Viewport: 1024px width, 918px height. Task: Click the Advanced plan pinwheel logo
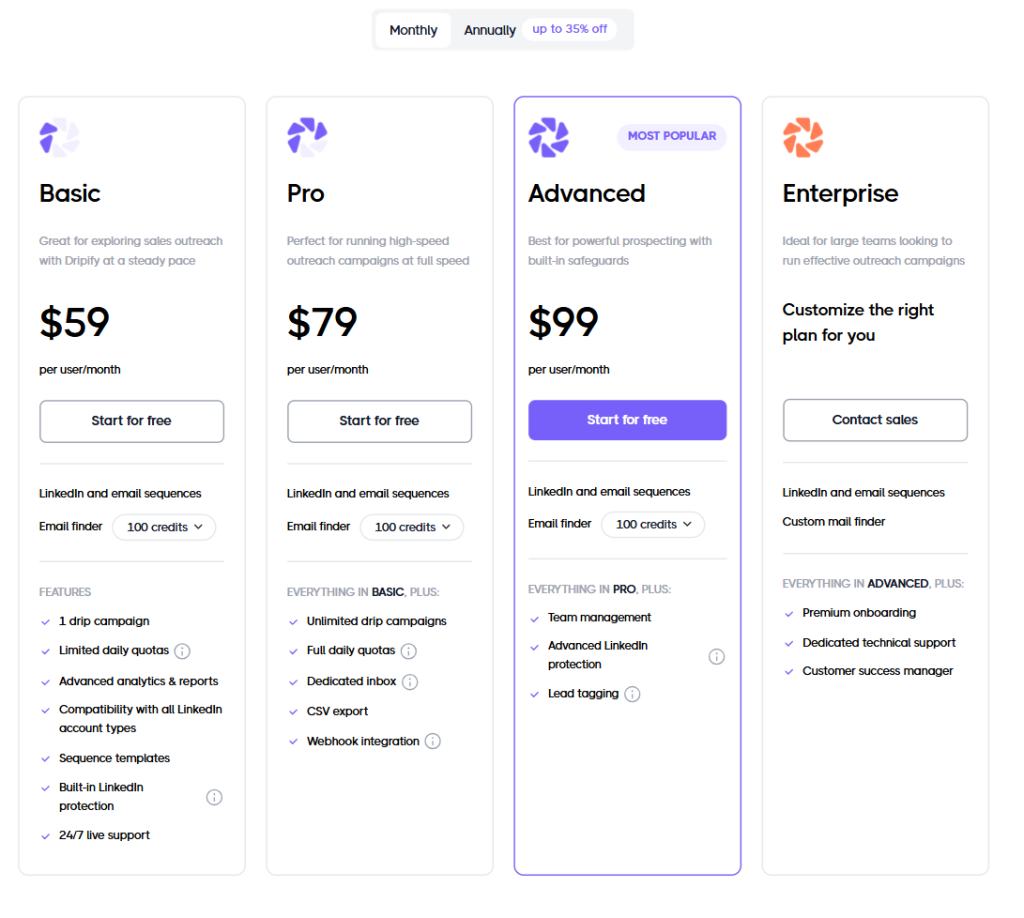click(548, 136)
